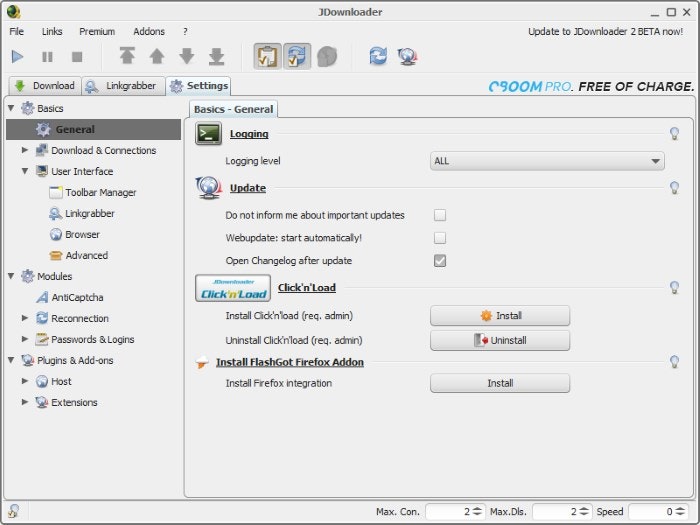Click the Basics - General tab

pos(233,109)
